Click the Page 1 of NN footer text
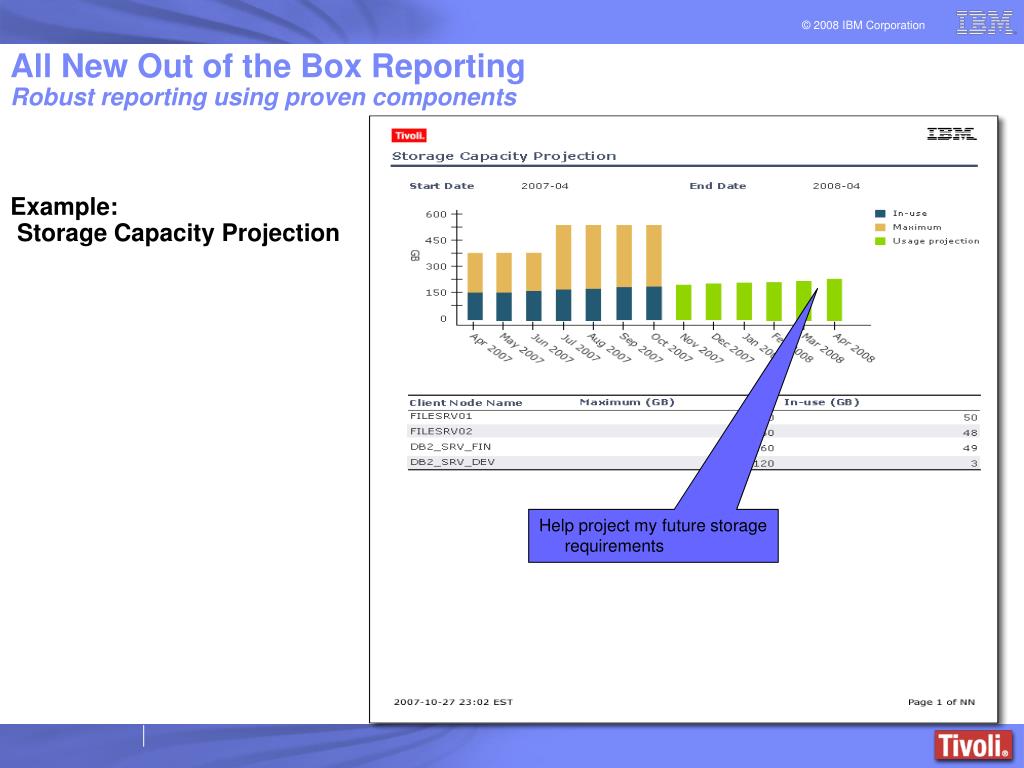This screenshot has height=768, width=1024. 940,702
